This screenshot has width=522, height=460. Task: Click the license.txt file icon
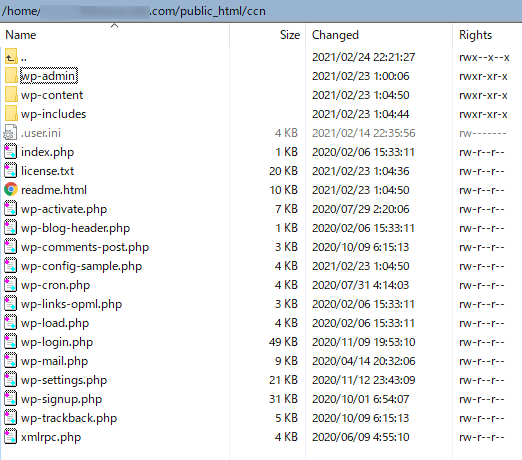tap(10, 171)
